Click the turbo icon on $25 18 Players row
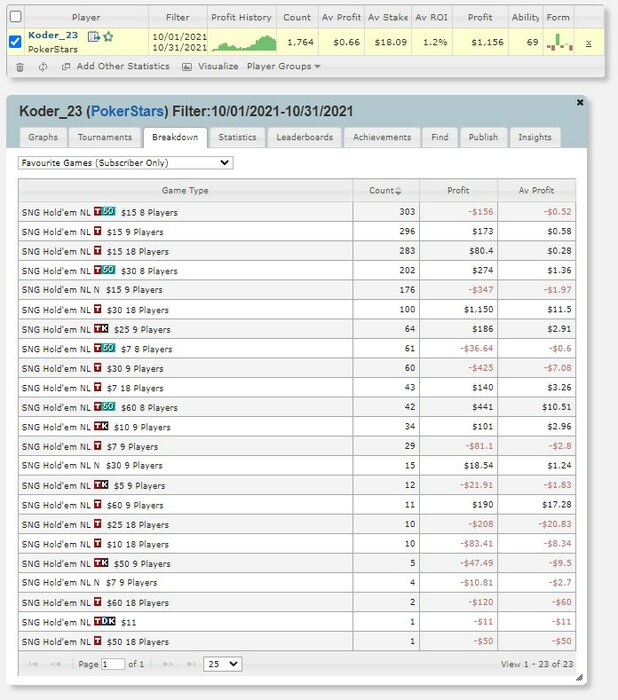Image resolution: width=618 pixels, height=700 pixels. 98,524
